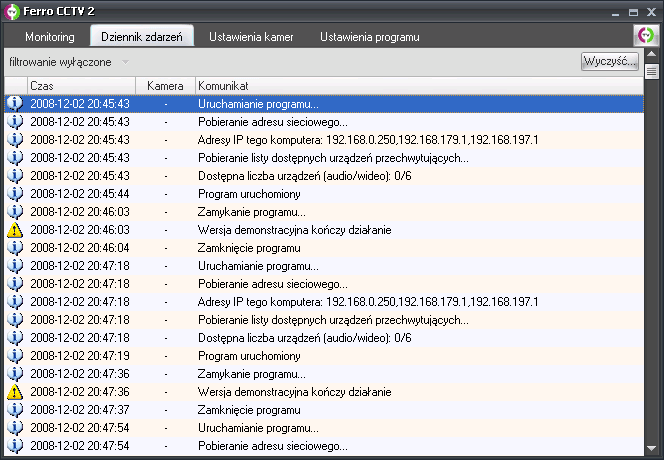
Task: Click warning icon of 20:47:36 Wersja demonstracyjna row
Action: (x=15, y=392)
